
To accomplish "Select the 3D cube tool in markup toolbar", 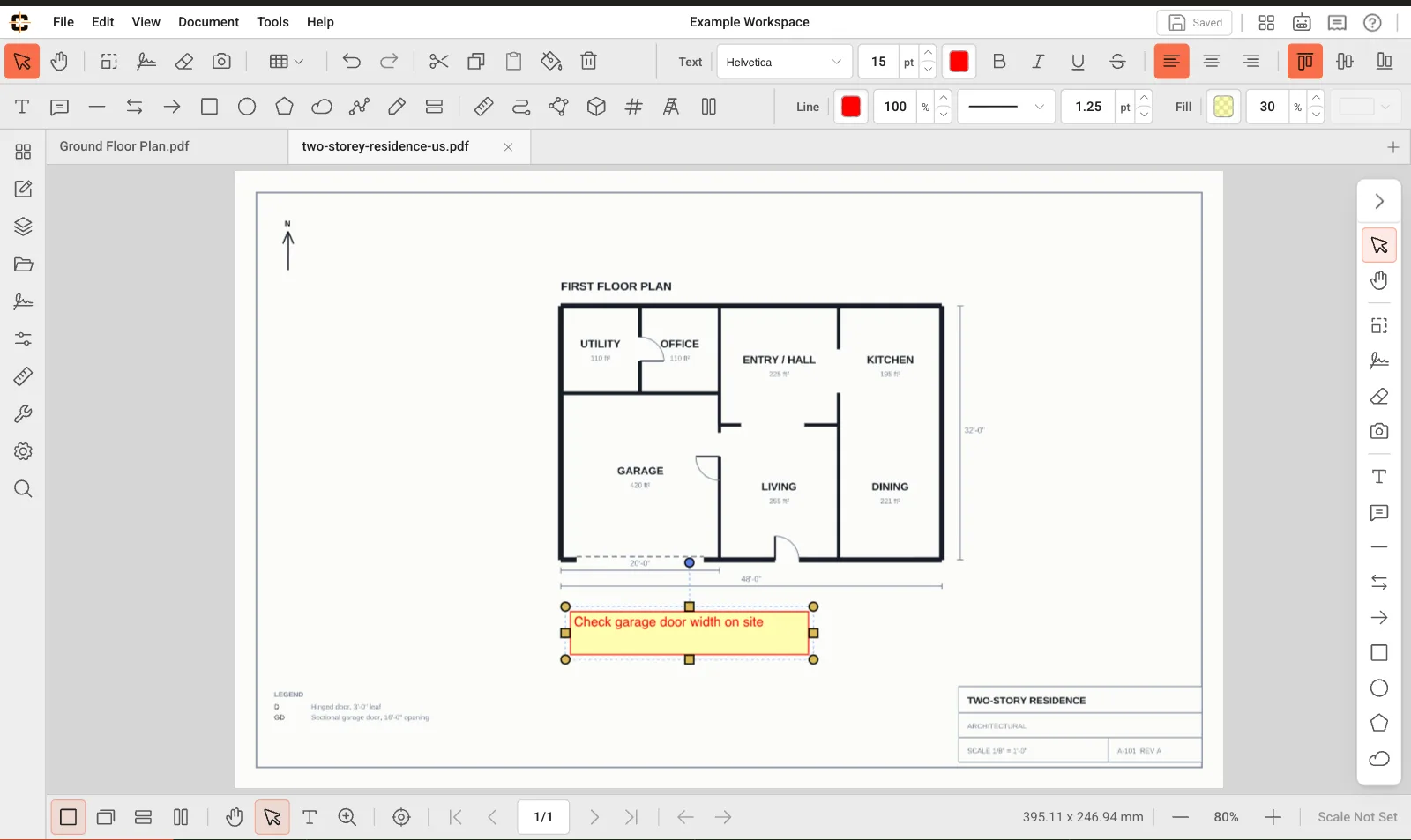I will tap(596, 107).
